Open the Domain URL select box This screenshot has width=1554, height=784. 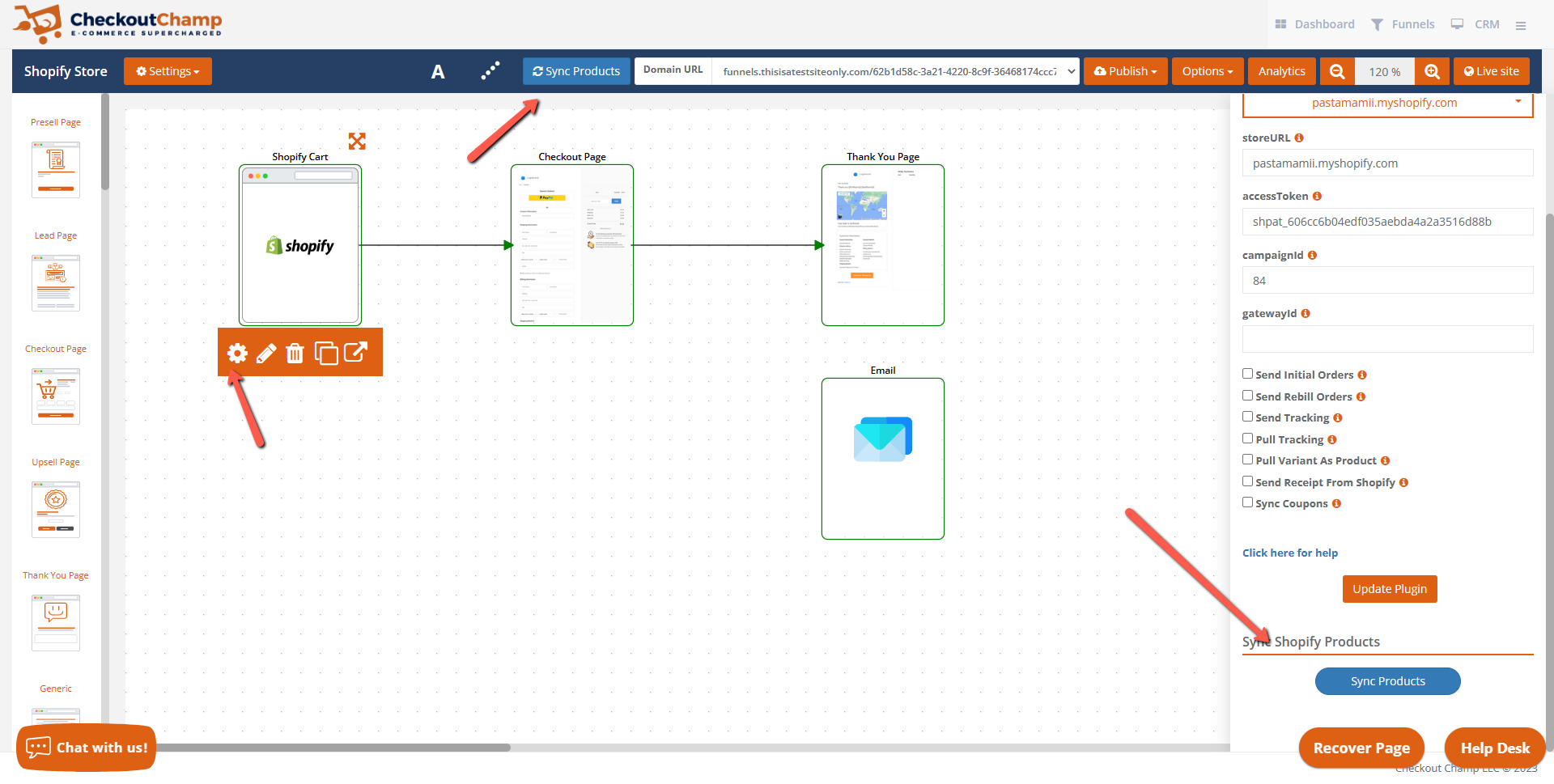coord(894,71)
